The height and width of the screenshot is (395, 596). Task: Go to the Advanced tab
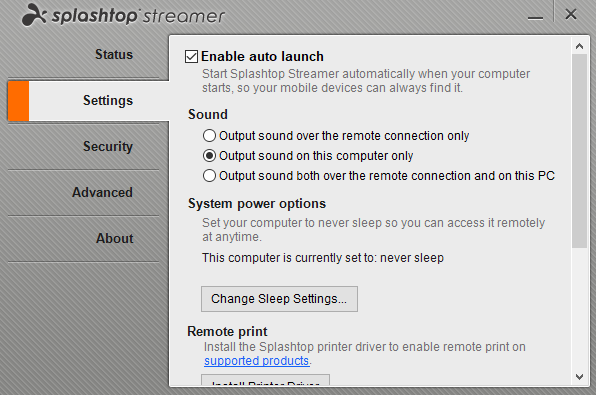(102, 193)
